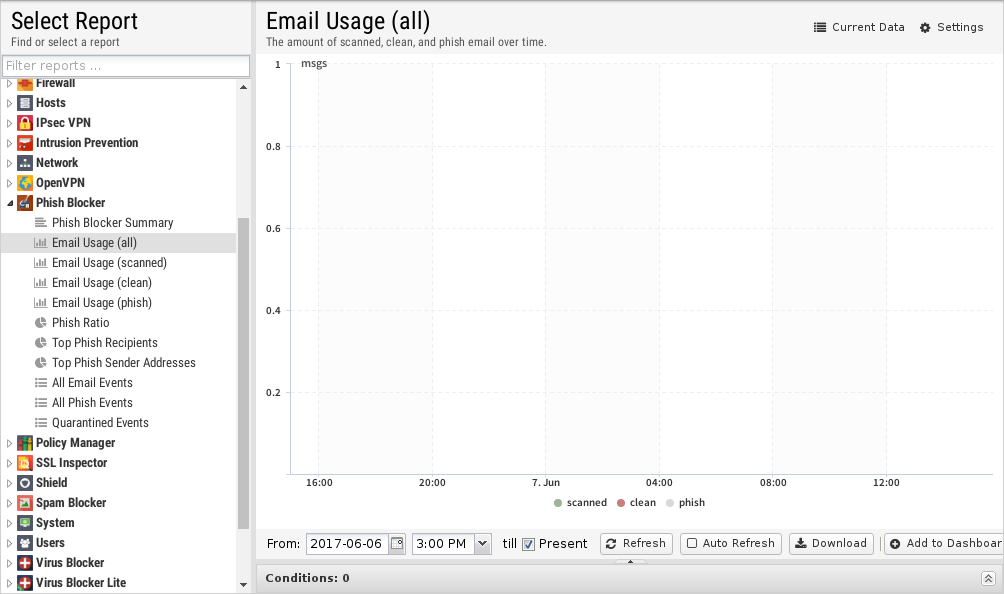Click the Virus Blocker icon

[x=25, y=563]
